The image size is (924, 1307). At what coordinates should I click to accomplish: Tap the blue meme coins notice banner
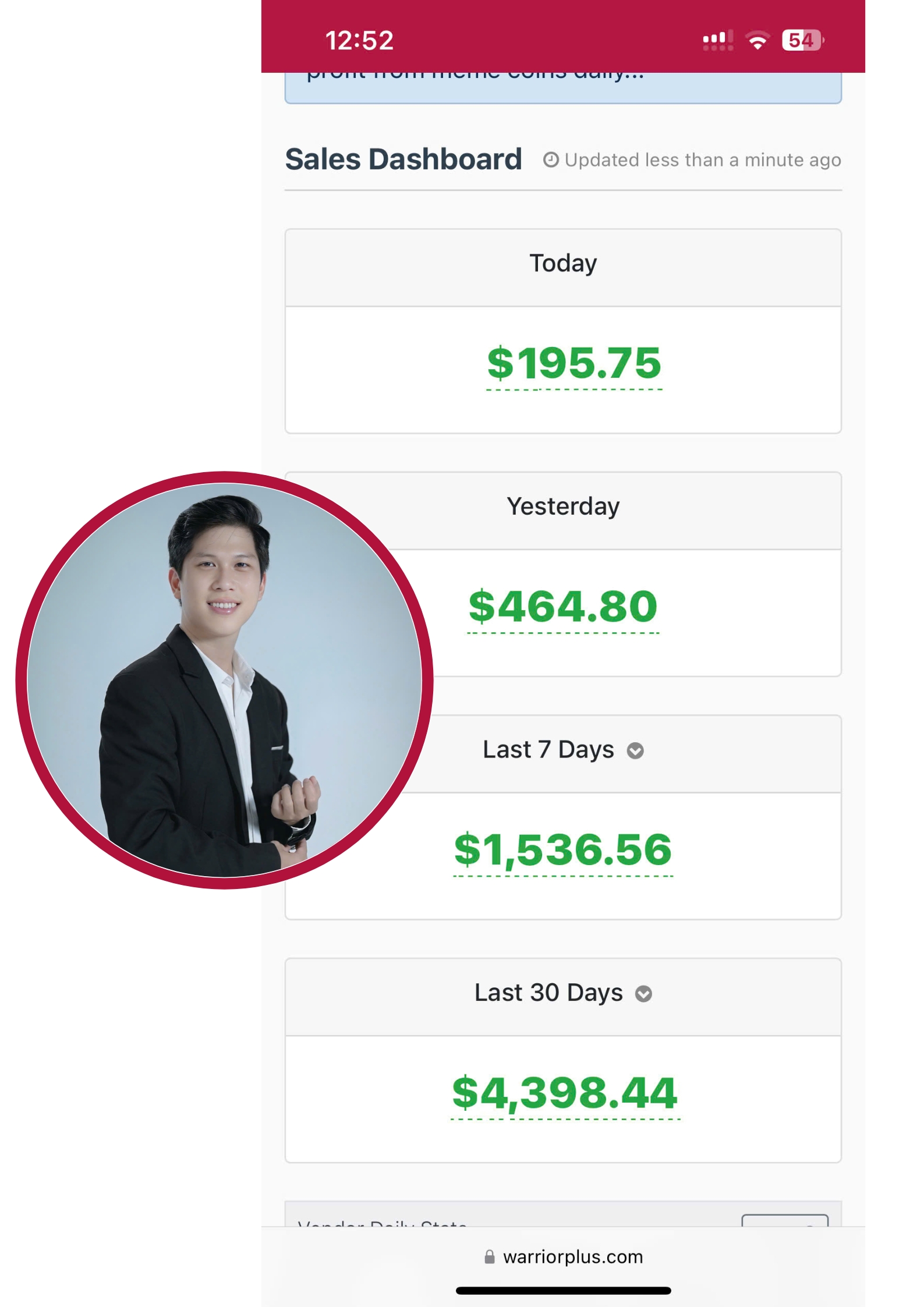click(563, 87)
